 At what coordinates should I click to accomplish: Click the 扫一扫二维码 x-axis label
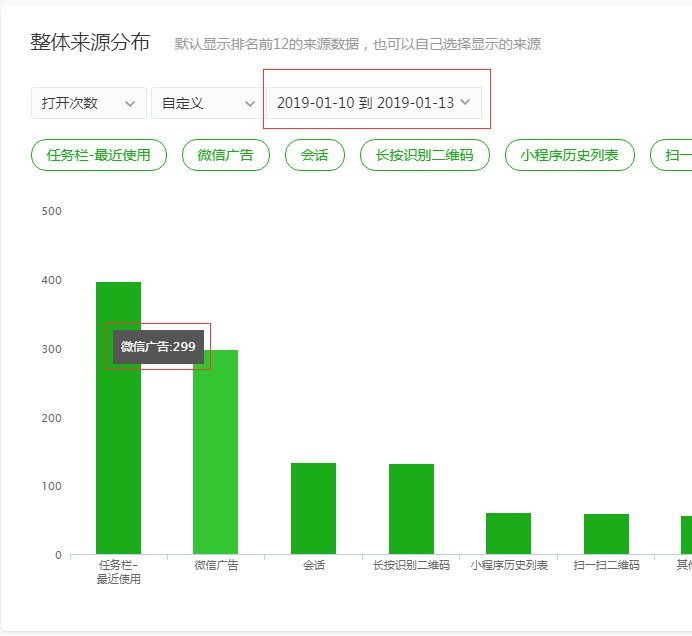pos(606,565)
